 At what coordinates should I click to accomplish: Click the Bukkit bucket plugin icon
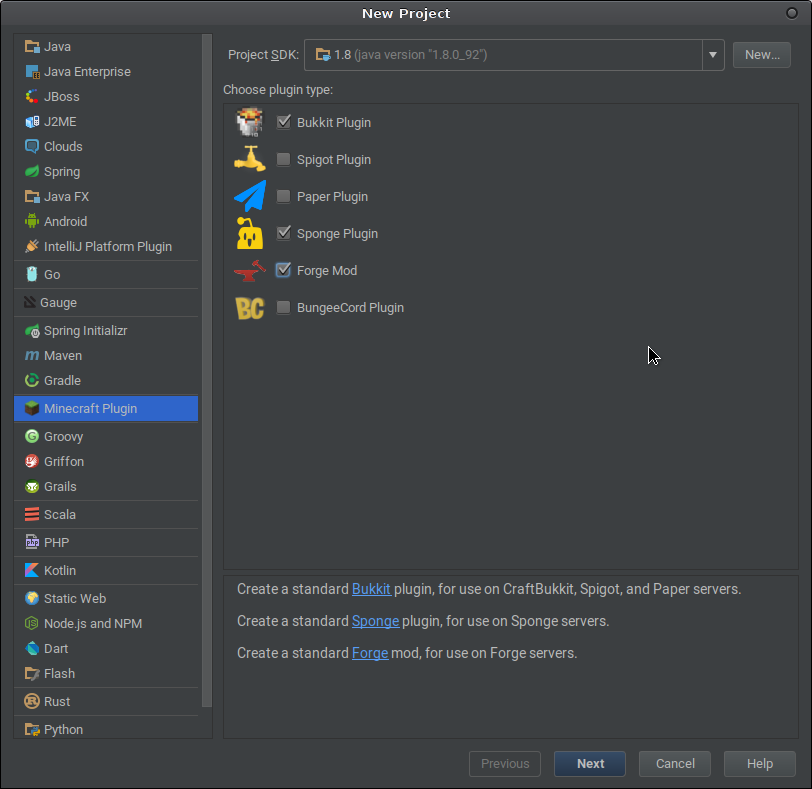tap(250, 122)
